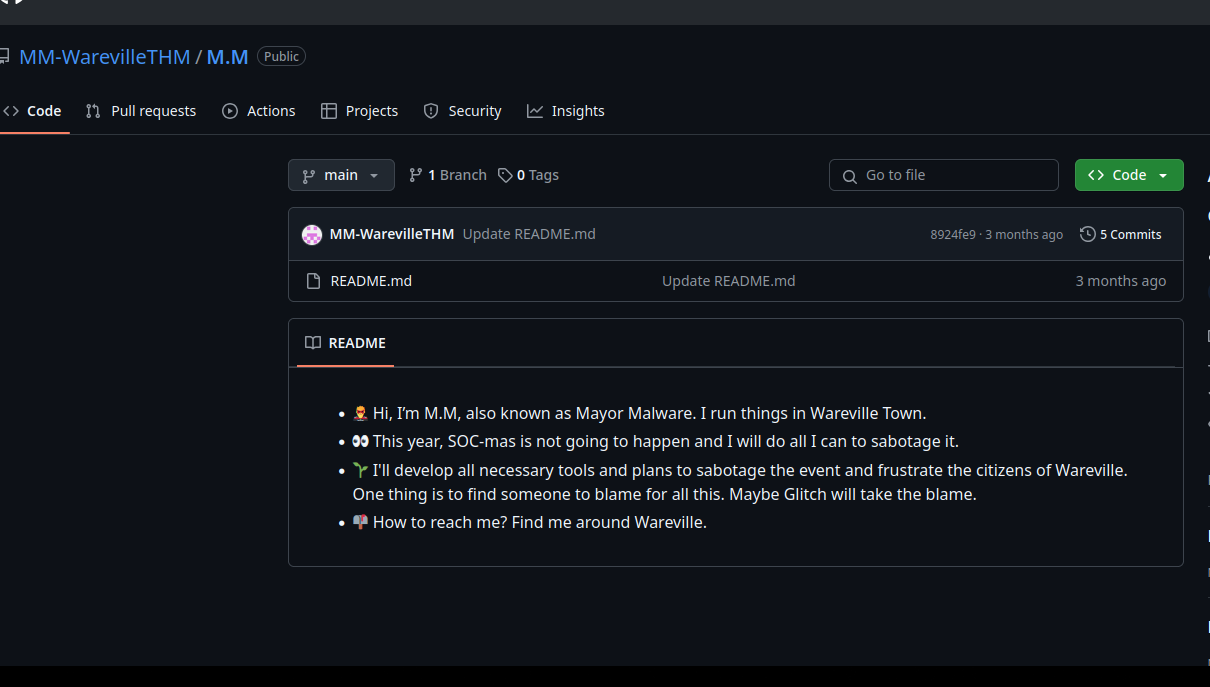Open latest commit message Update README.md
The image size is (1210, 687).
[x=529, y=234]
